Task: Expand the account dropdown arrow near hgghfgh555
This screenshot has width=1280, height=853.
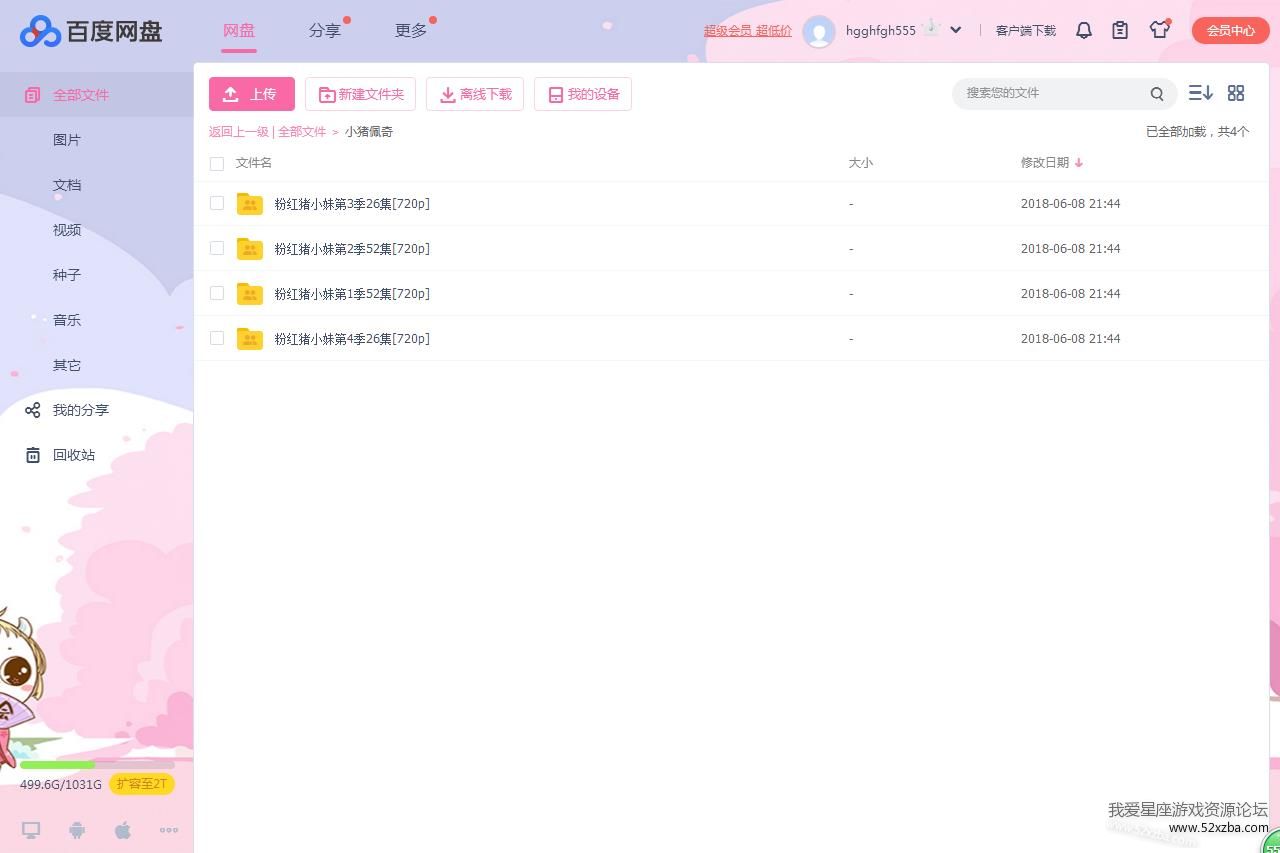Action: pos(956,30)
